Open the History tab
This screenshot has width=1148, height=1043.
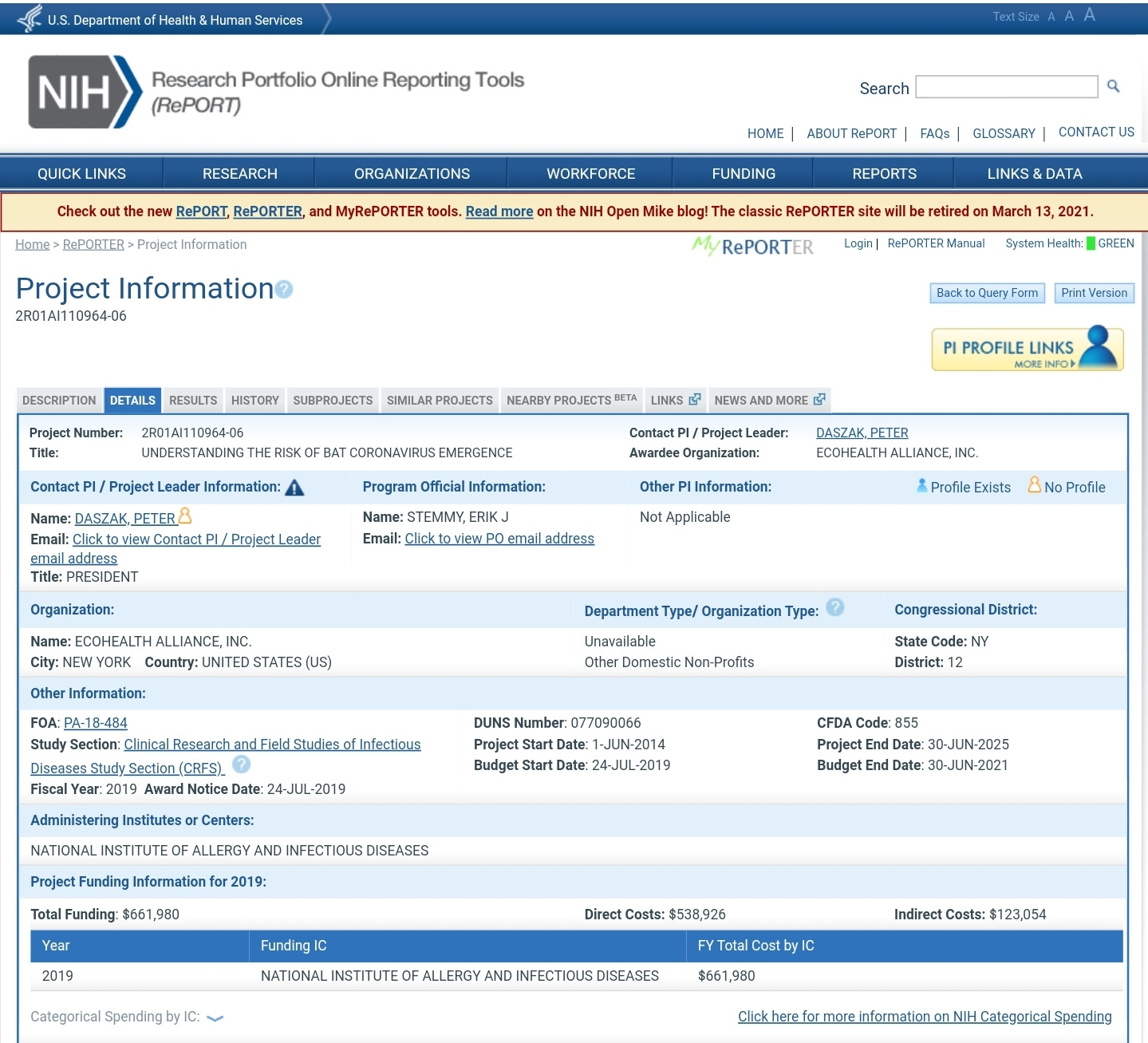click(x=255, y=401)
